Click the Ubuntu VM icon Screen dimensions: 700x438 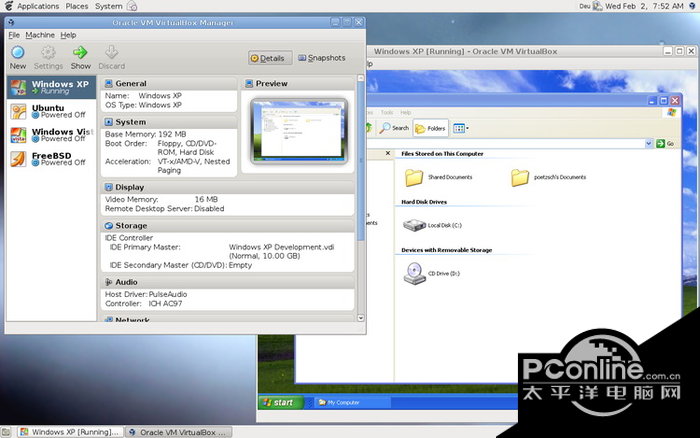click(x=19, y=111)
